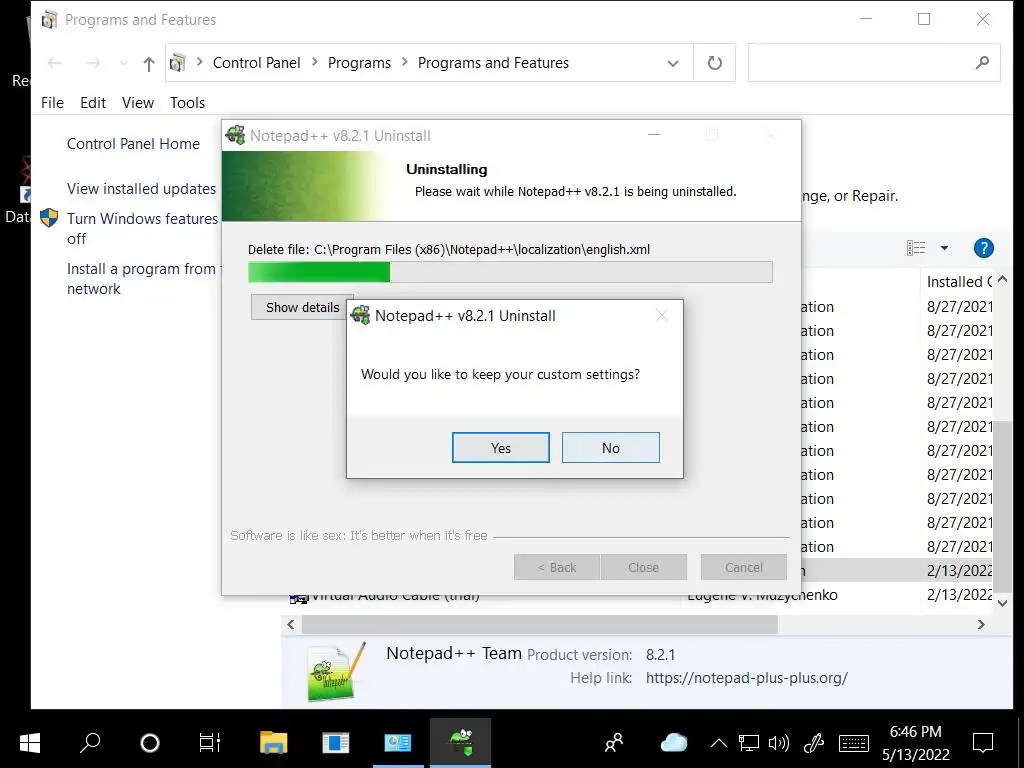Screen dimensions: 1024x768
Task: Click Programs and Features breadcrumb segment
Action: [x=493, y=63]
